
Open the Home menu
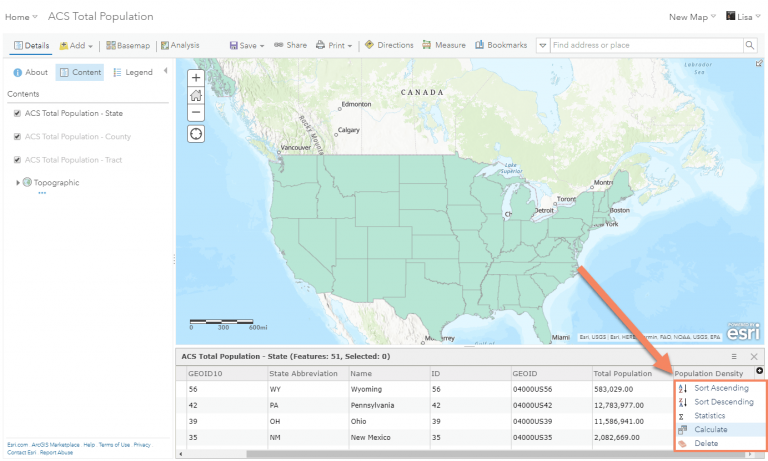tap(21, 17)
